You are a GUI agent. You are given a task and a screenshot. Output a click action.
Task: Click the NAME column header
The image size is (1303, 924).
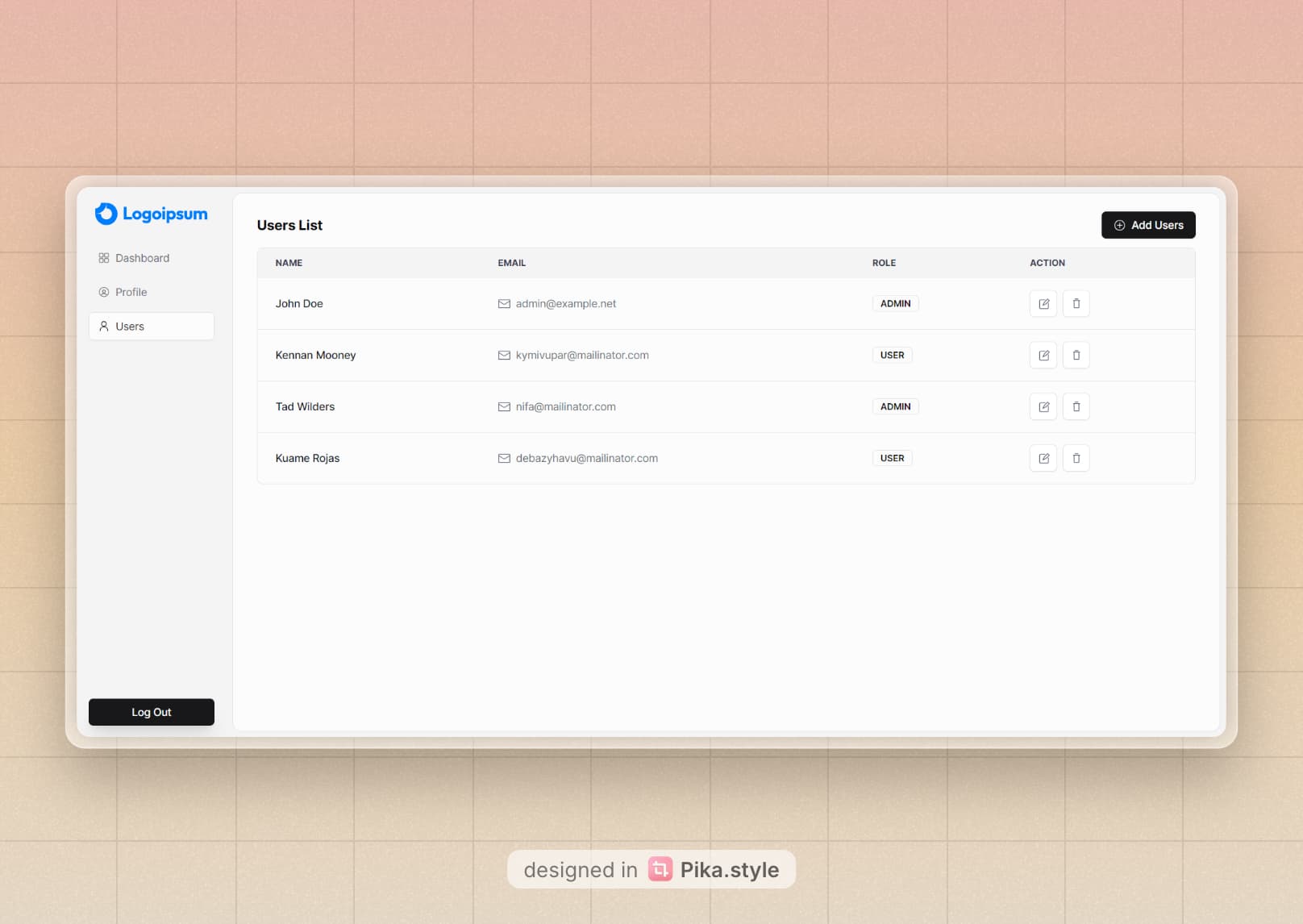(288, 263)
